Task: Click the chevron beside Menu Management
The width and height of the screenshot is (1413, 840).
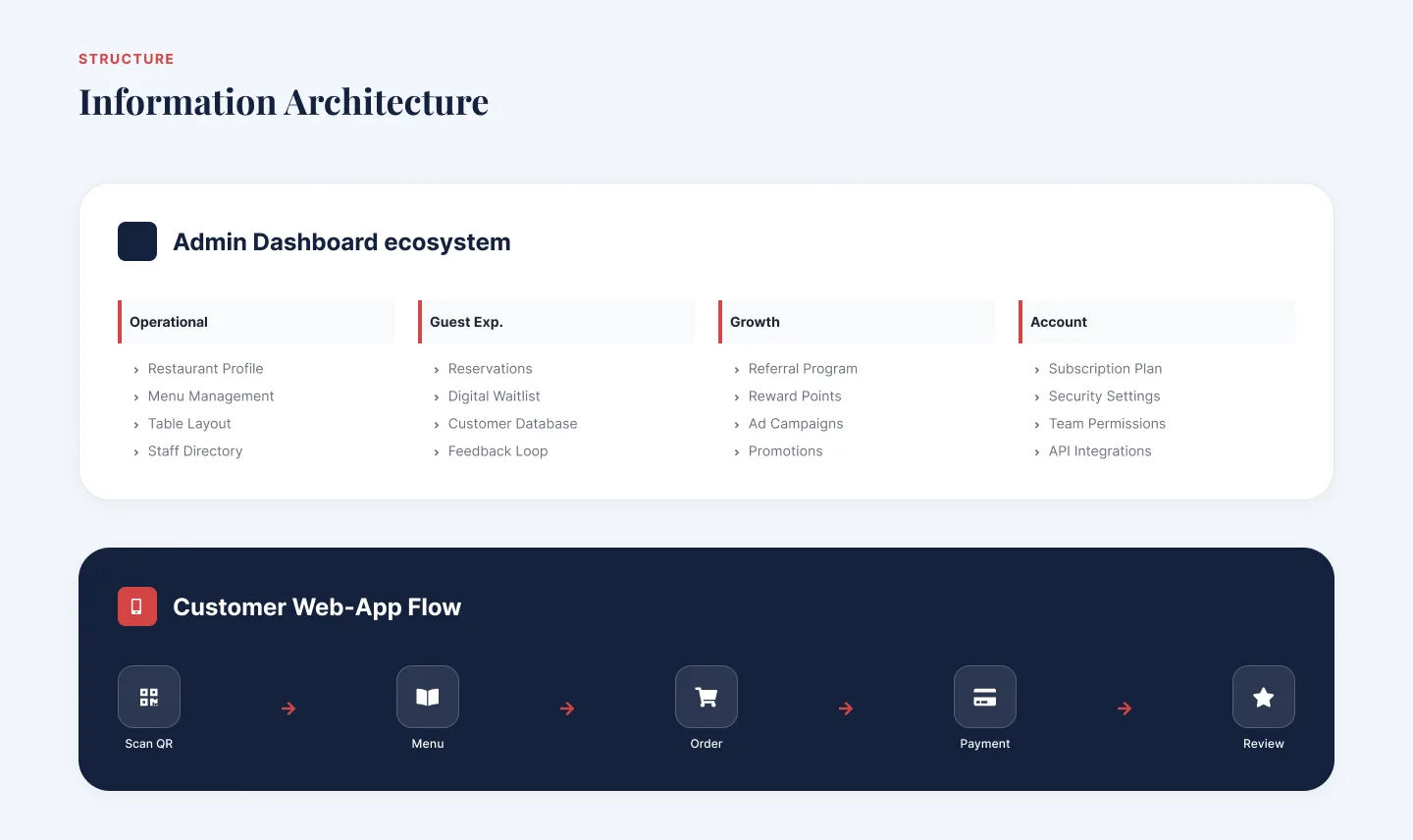Action: point(136,397)
